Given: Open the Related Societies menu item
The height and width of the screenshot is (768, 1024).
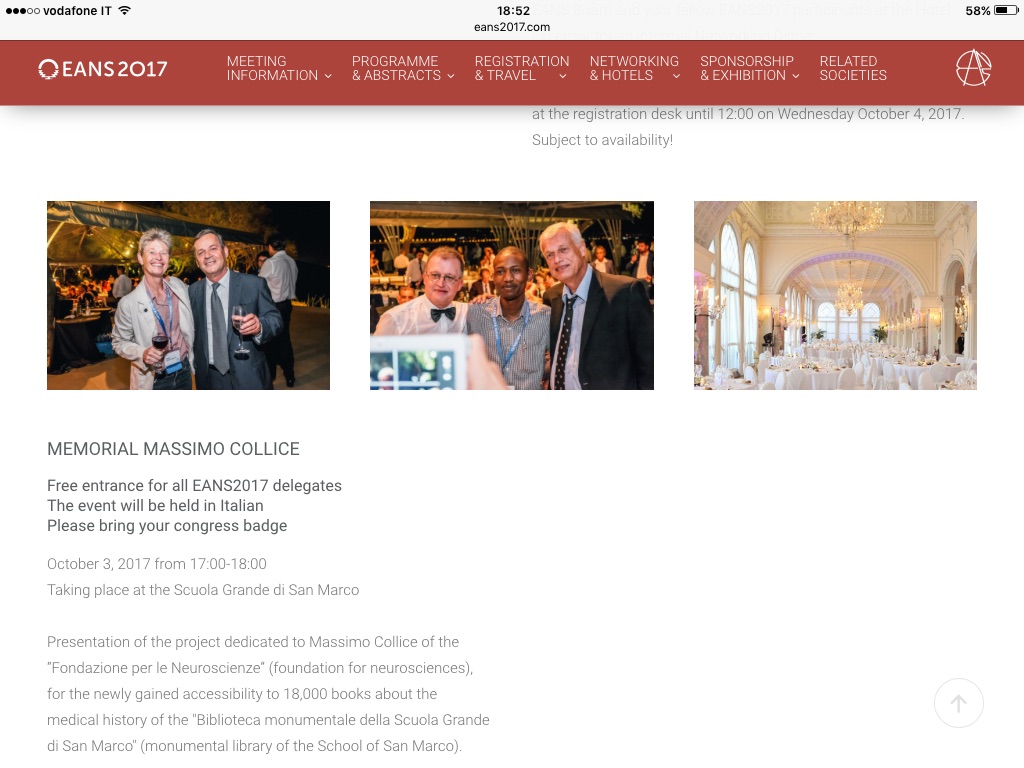Looking at the screenshot, I should coord(853,68).
